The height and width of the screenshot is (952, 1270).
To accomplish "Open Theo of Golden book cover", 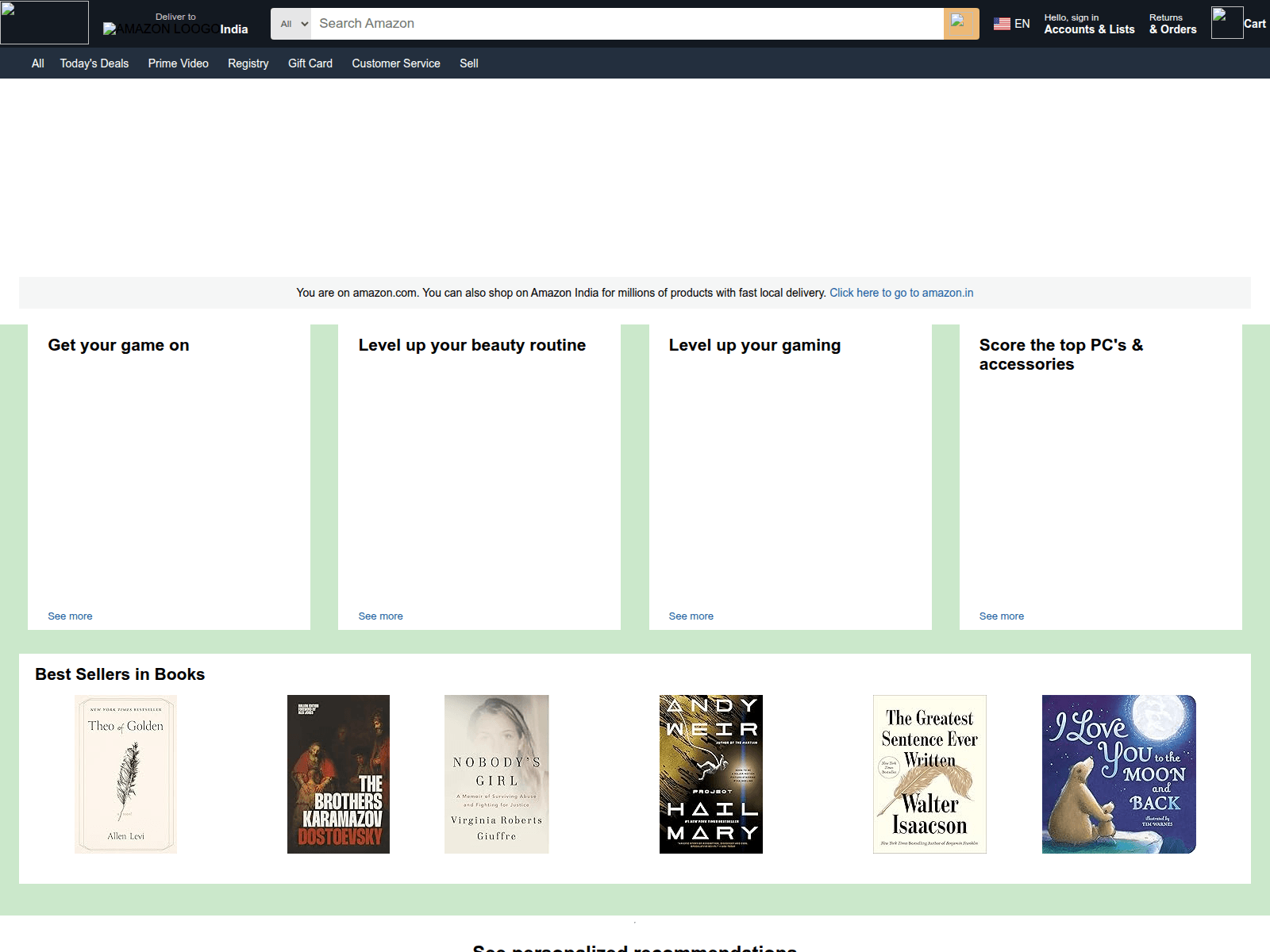I will coord(125,774).
